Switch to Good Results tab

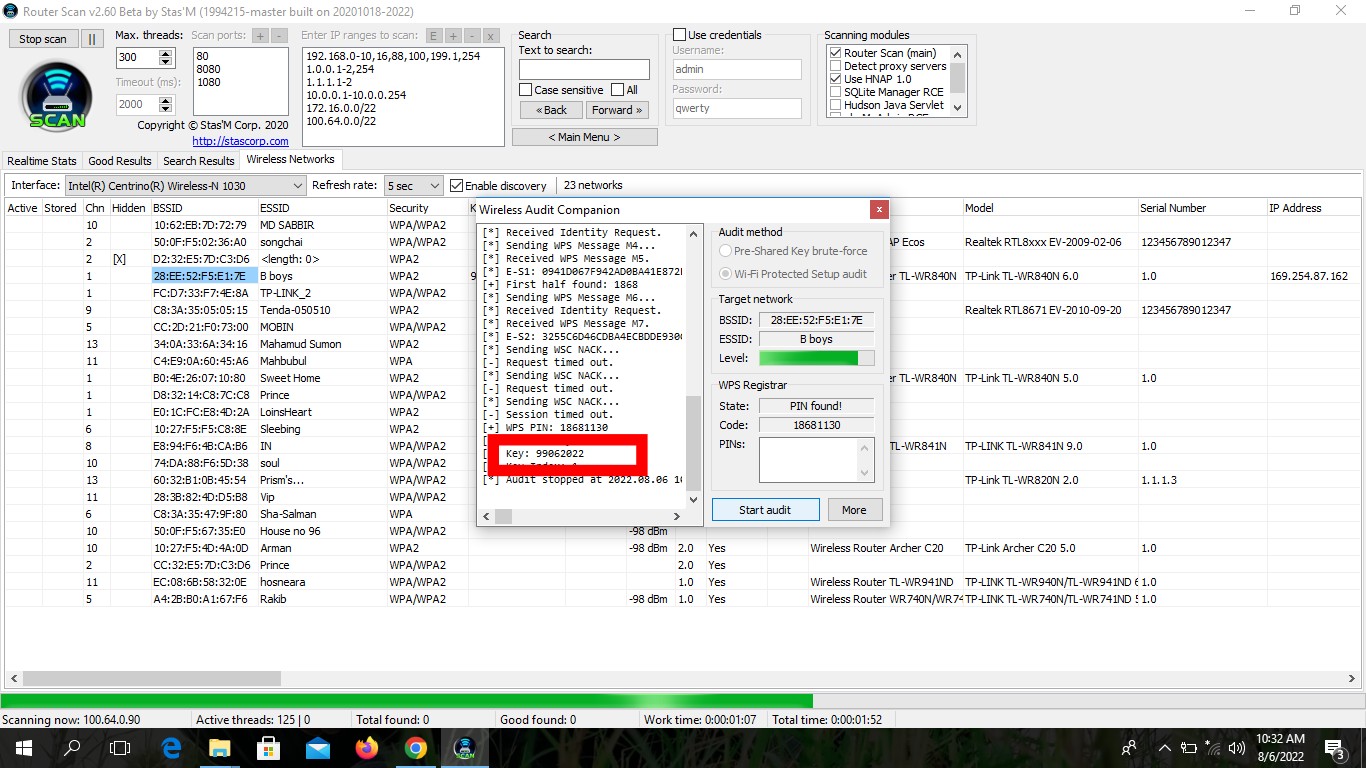coord(120,160)
